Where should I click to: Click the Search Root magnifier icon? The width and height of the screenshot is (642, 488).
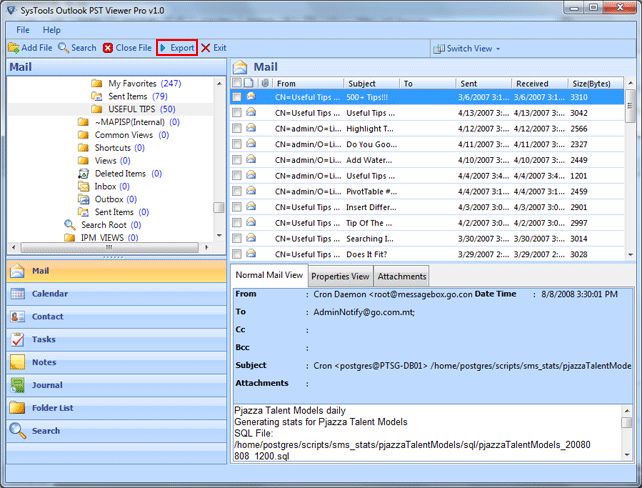point(70,225)
